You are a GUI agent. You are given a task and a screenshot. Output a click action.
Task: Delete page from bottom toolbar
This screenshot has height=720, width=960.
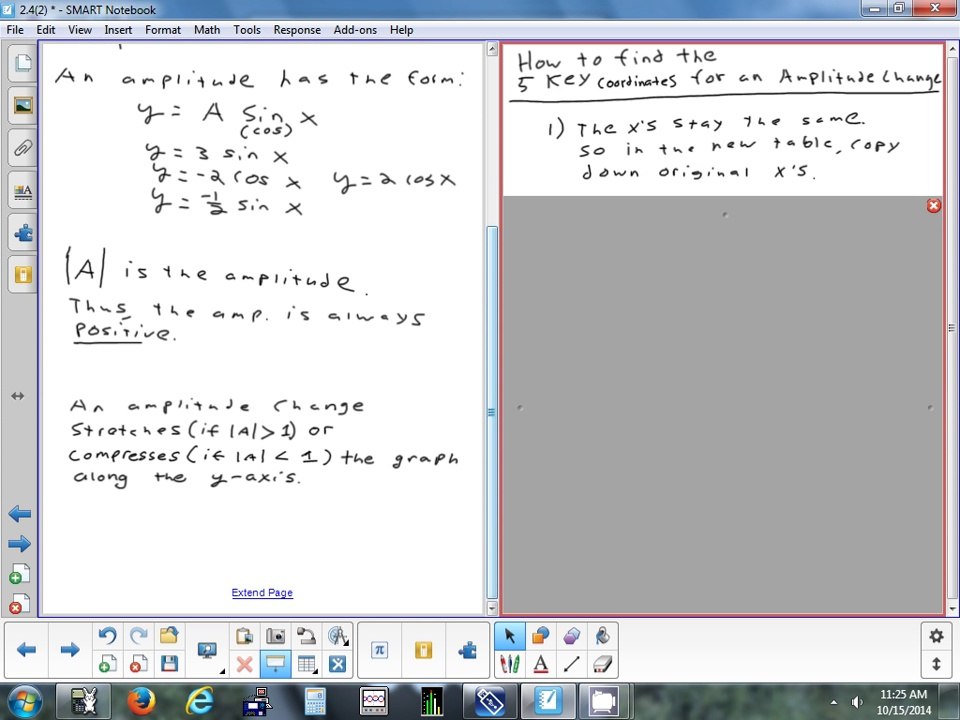pos(138,664)
